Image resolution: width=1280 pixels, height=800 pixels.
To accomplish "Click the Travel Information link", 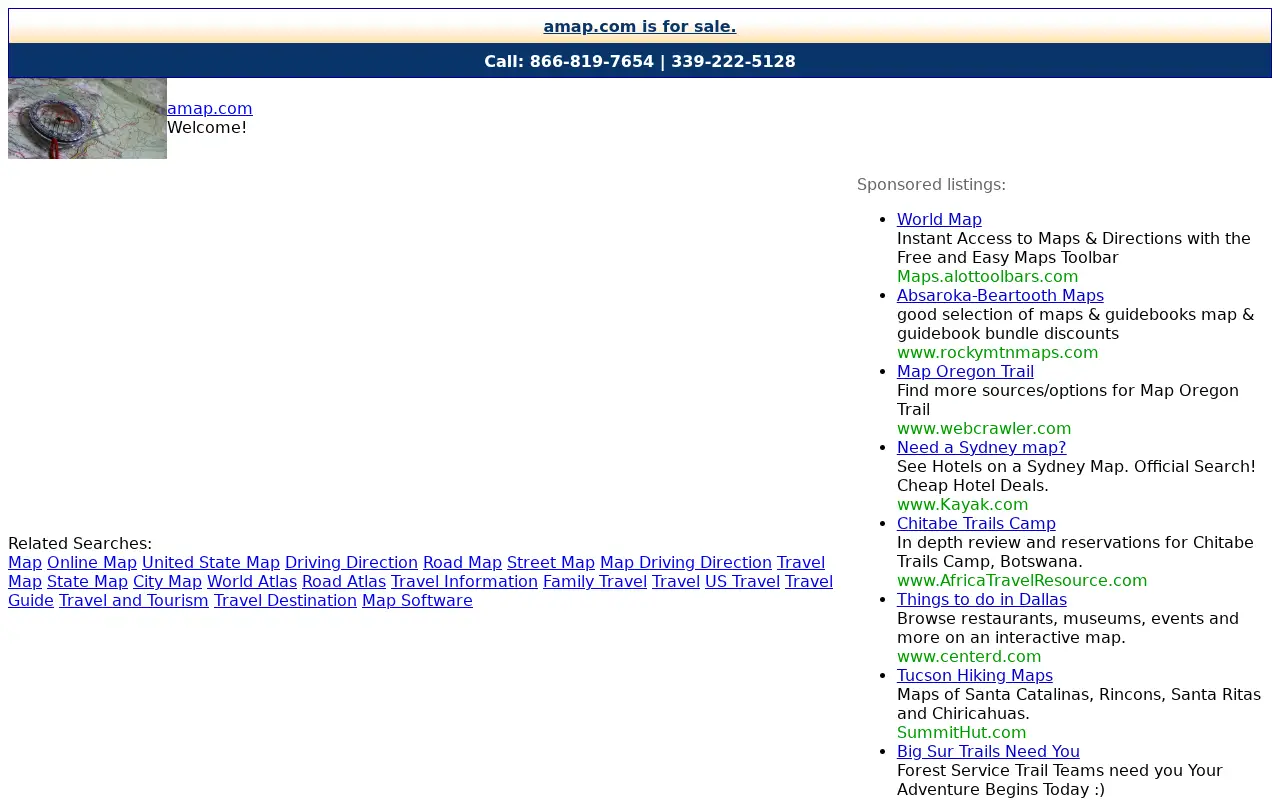I will (x=464, y=581).
